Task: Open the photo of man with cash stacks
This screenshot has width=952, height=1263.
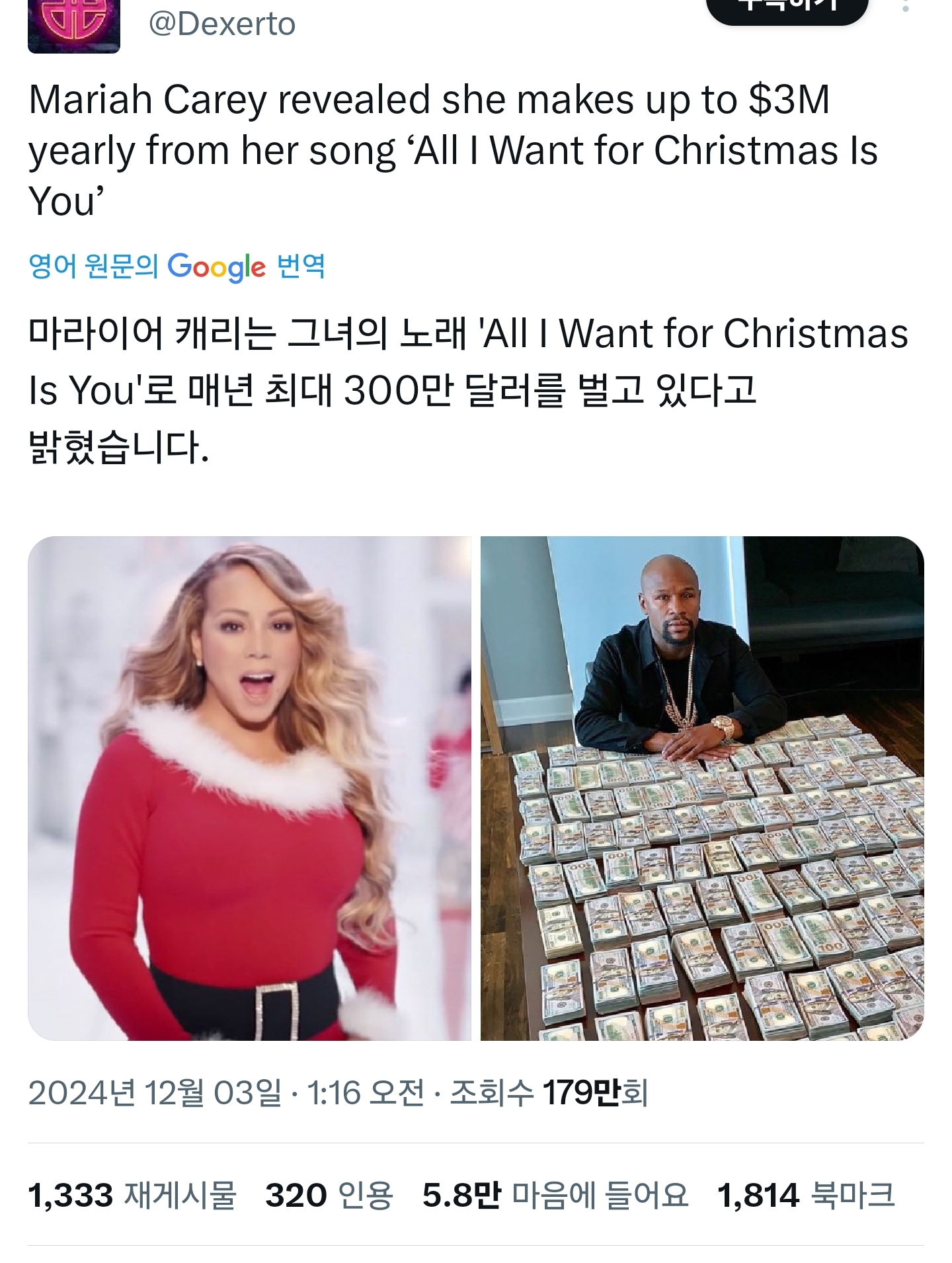Action: (x=702, y=788)
